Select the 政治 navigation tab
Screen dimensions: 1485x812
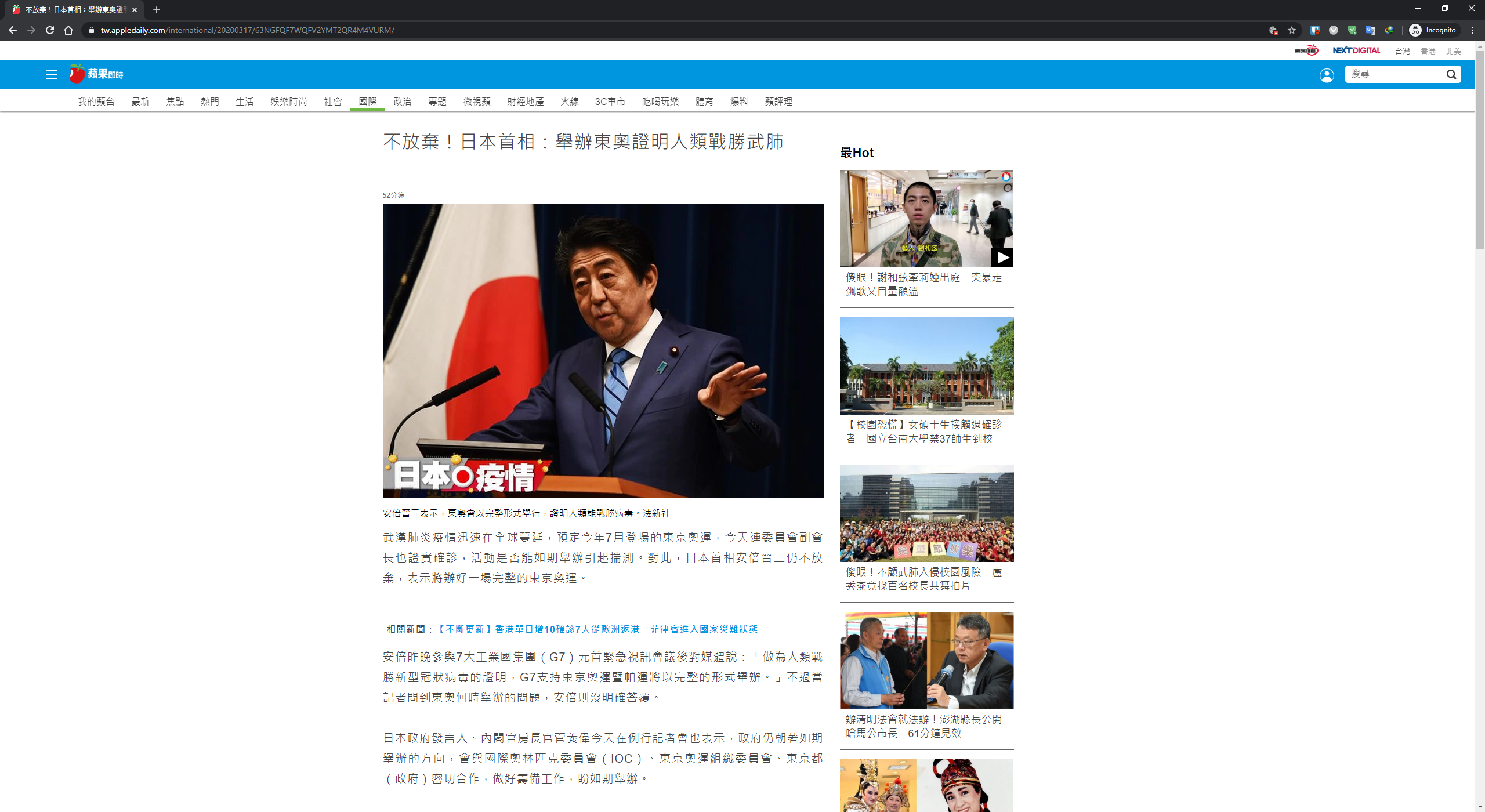coord(402,101)
